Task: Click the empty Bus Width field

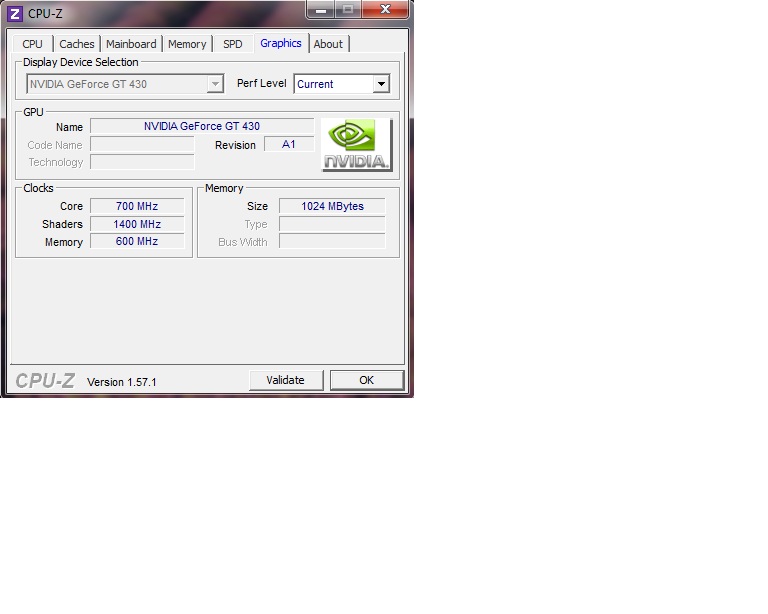Action: (x=332, y=241)
